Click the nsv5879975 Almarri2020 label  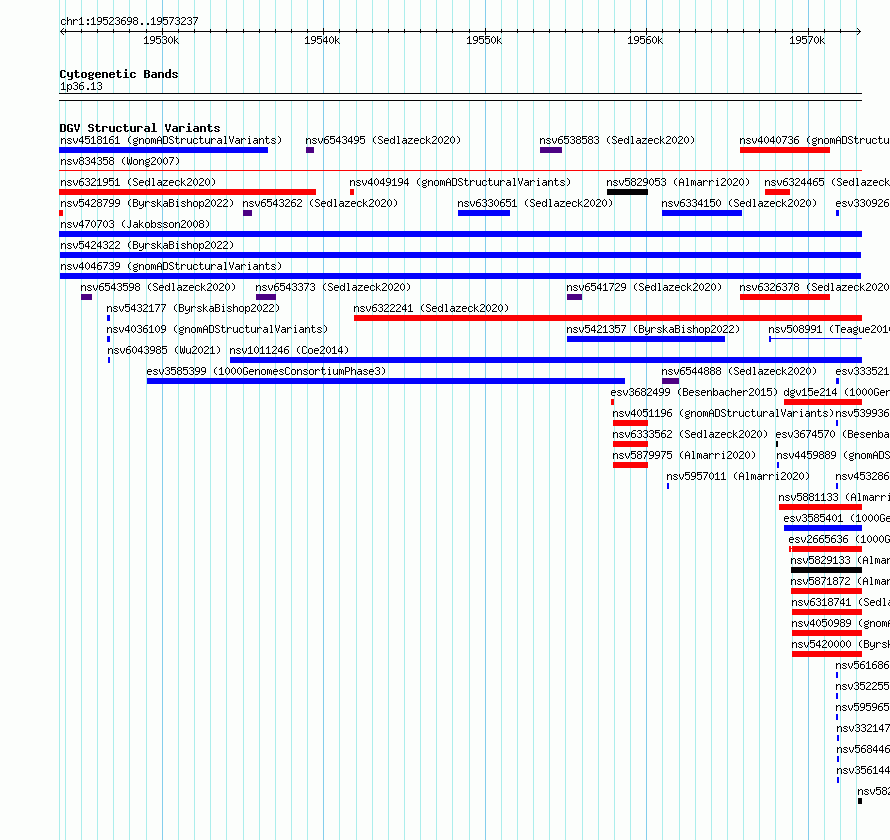(684, 455)
